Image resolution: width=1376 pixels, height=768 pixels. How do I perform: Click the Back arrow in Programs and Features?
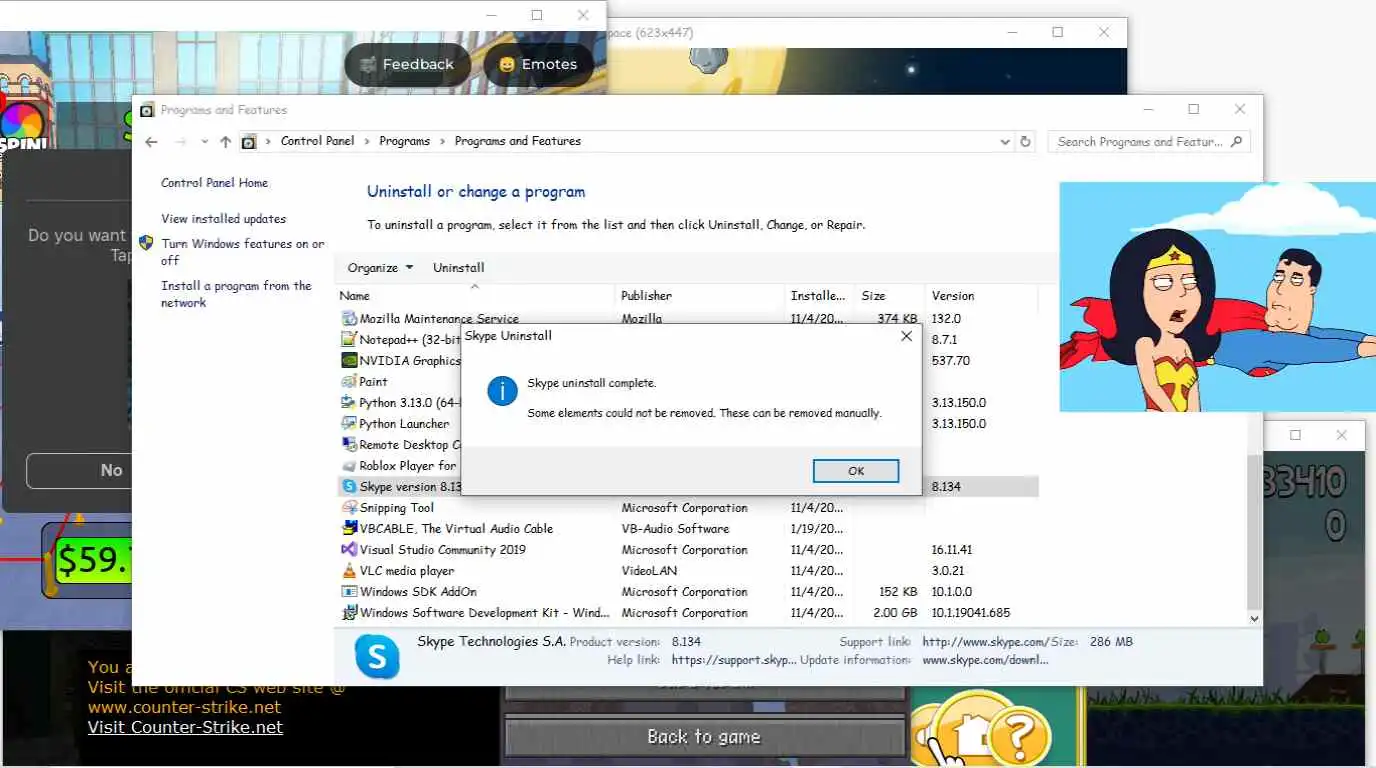tap(151, 142)
